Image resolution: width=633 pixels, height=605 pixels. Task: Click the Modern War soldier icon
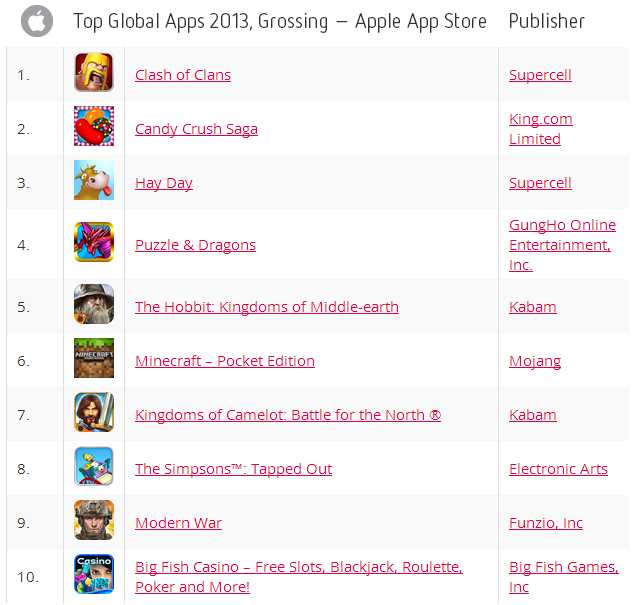pyautogui.click(x=94, y=520)
